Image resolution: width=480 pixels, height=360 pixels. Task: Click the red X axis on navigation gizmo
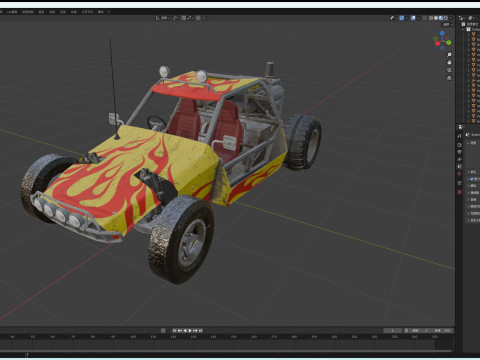(x=437, y=43)
